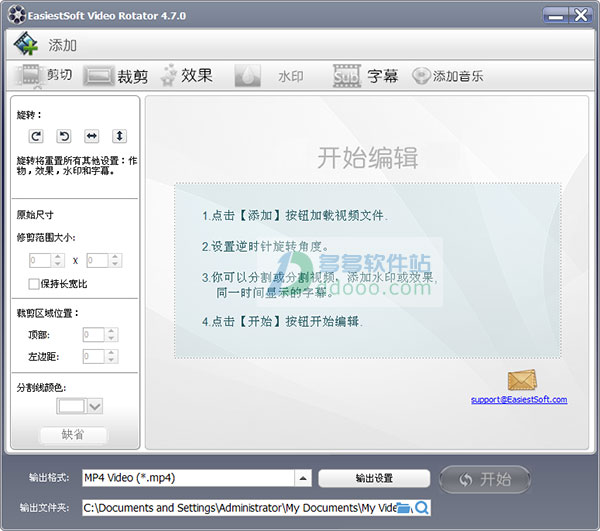
Task: Flip video horizontally icon
Action: click(x=92, y=136)
